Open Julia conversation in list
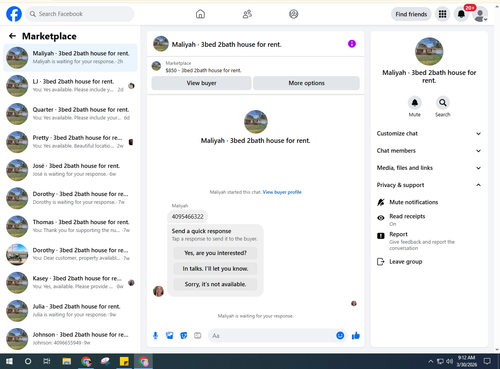This screenshot has width=500, height=369. 70,311
